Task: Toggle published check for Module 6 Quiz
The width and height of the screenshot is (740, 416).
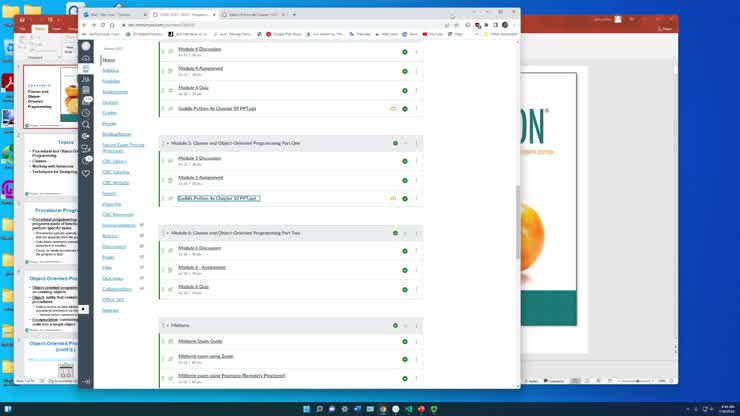Action: [x=405, y=289]
